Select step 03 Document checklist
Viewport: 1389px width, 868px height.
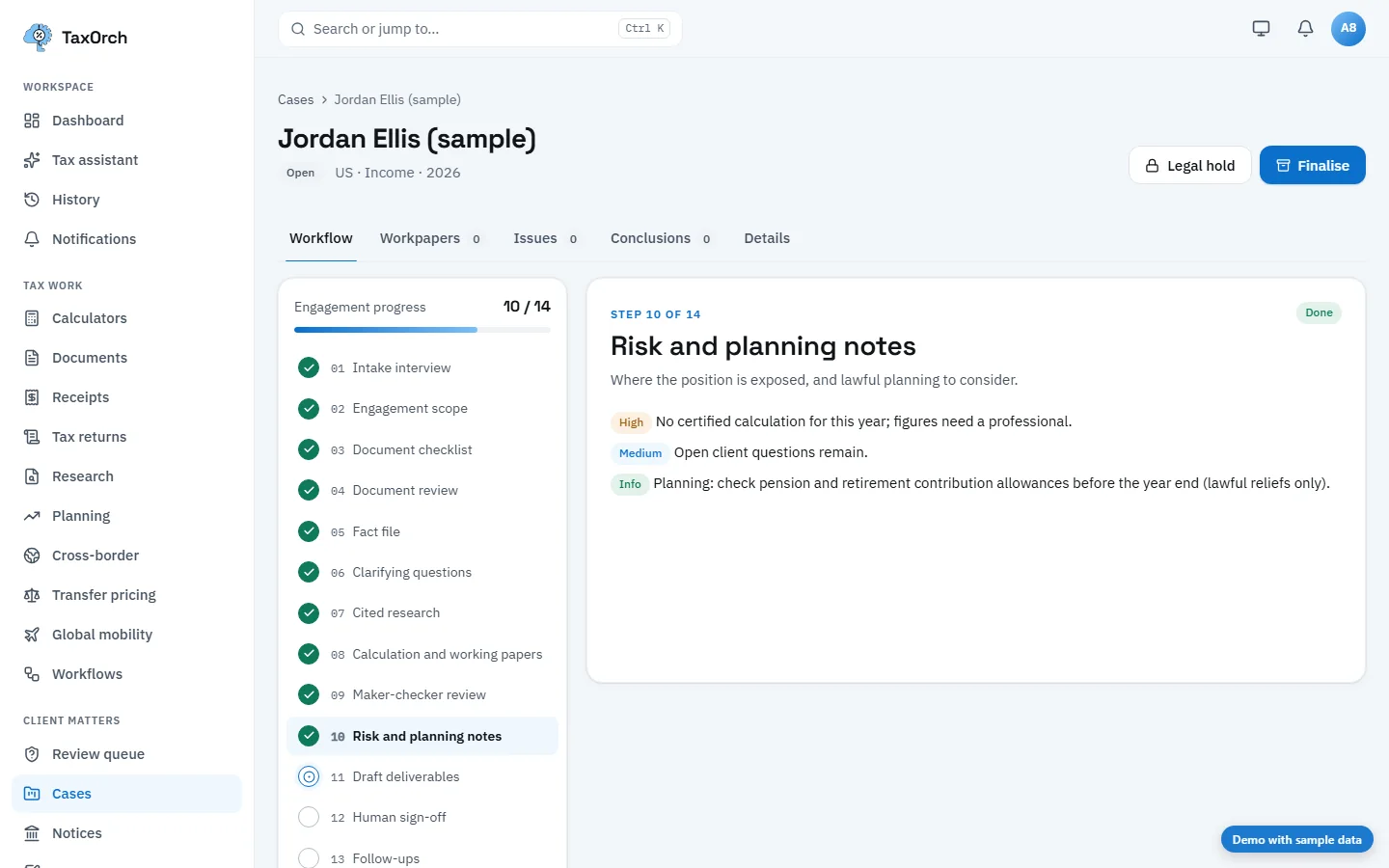422,449
